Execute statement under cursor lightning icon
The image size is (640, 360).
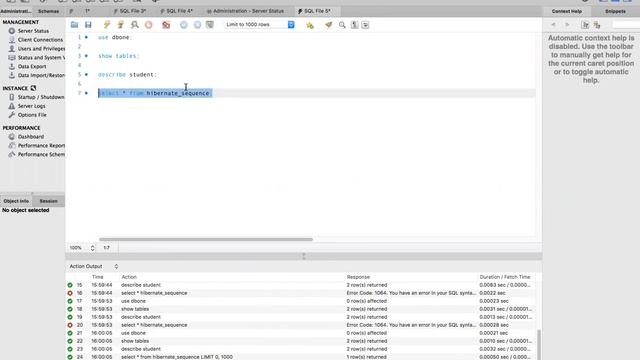pos(120,25)
